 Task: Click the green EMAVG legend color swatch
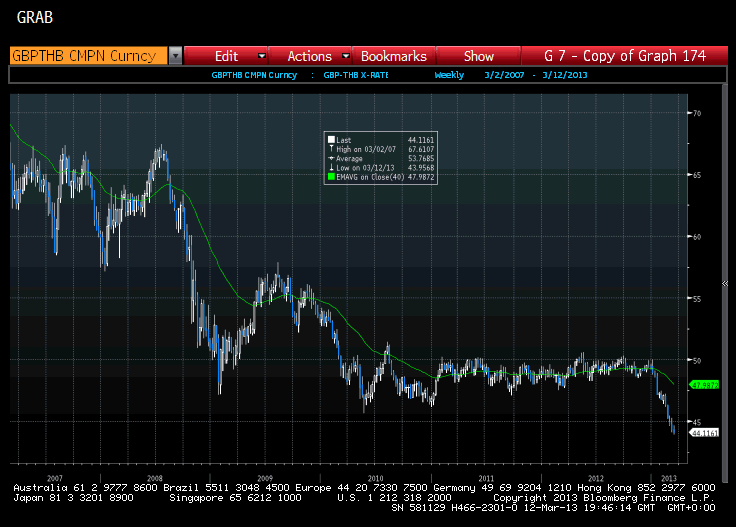(x=331, y=177)
